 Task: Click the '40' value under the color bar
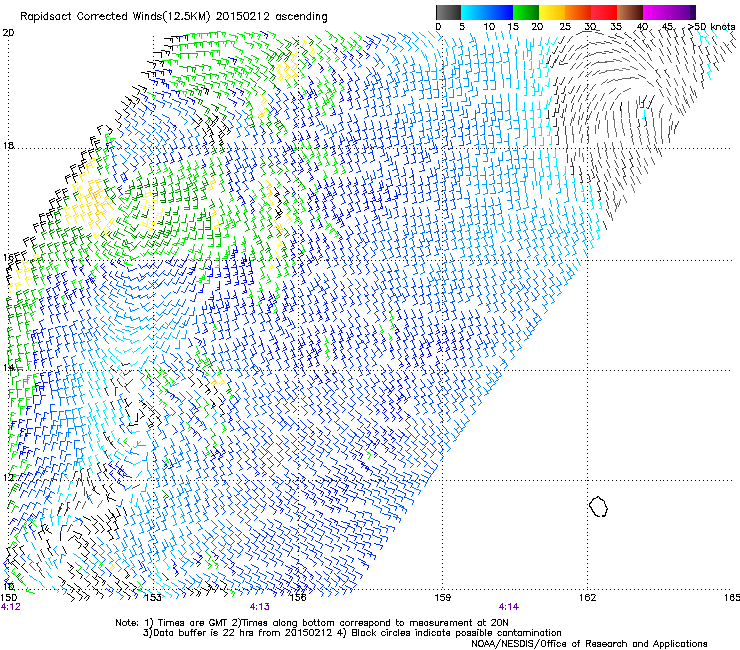point(642,27)
